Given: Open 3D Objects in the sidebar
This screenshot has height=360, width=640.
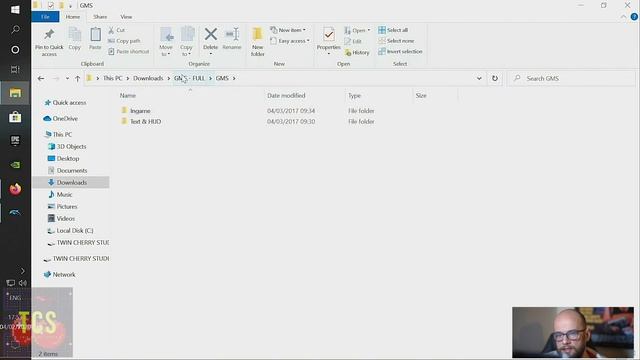Looking at the screenshot, I should pyautogui.click(x=67, y=146).
